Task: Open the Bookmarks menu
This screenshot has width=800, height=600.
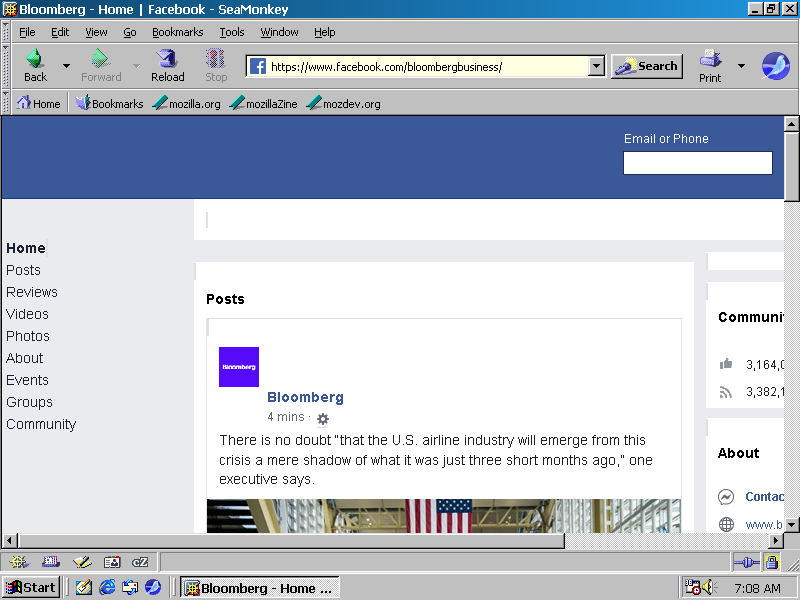Action: [178, 32]
